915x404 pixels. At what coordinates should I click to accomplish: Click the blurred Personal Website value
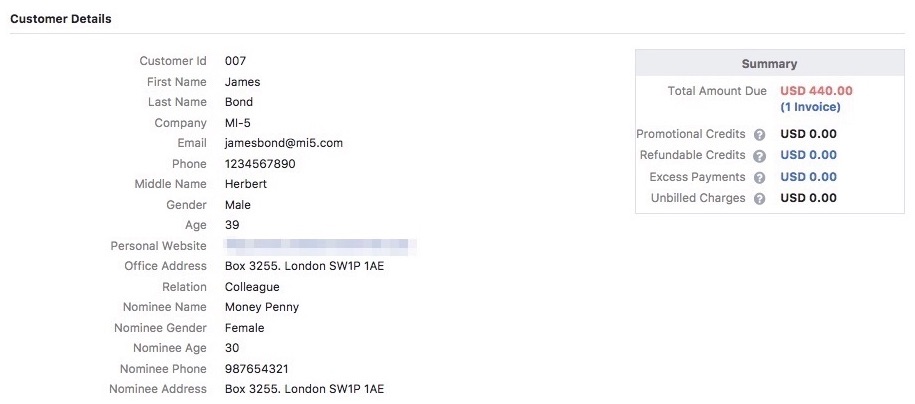coord(320,246)
